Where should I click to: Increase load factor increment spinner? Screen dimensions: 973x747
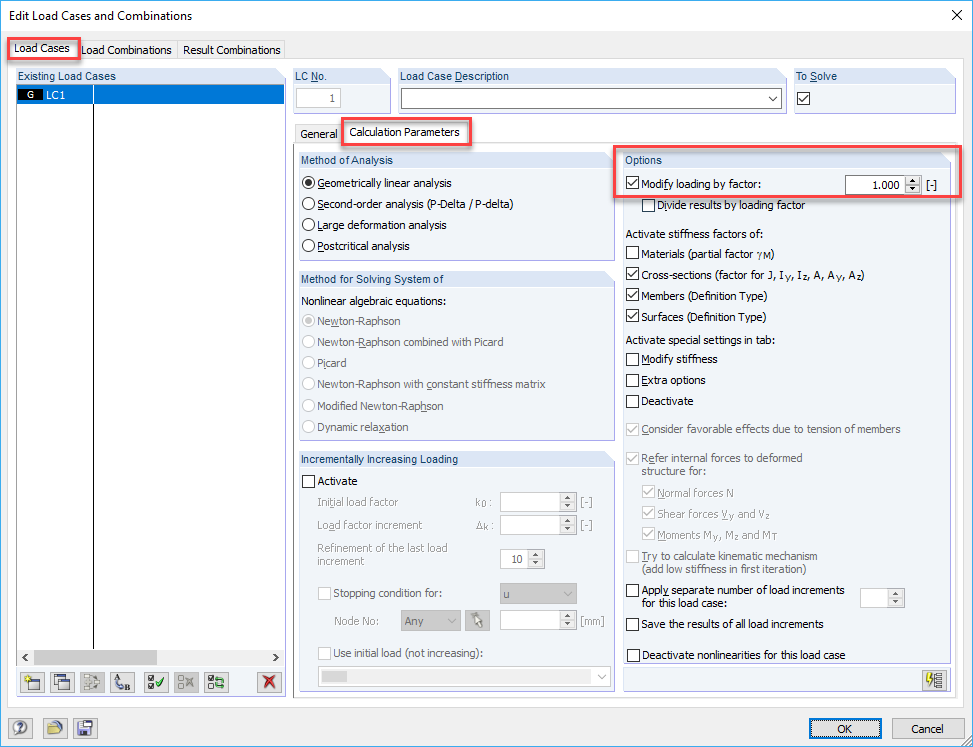[x=567, y=521]
